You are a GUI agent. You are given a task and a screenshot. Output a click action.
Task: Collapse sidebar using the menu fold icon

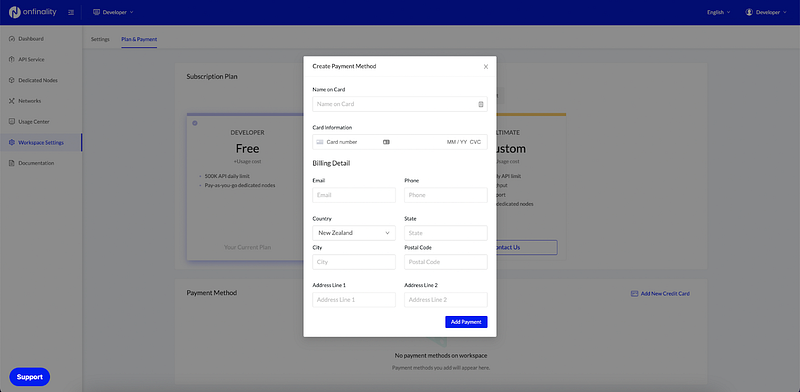click(x=71, y=12)
